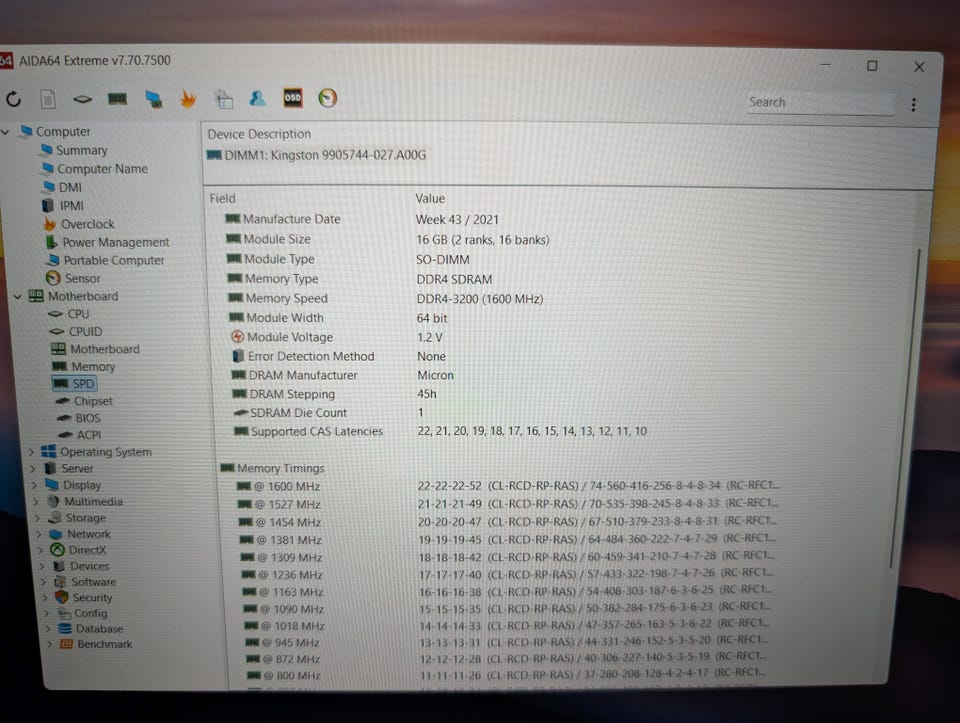The height and width of the screenshot is (723, 960).
Task: Select the @ 1163 MHz timing row
Action: tap(507, 591)
